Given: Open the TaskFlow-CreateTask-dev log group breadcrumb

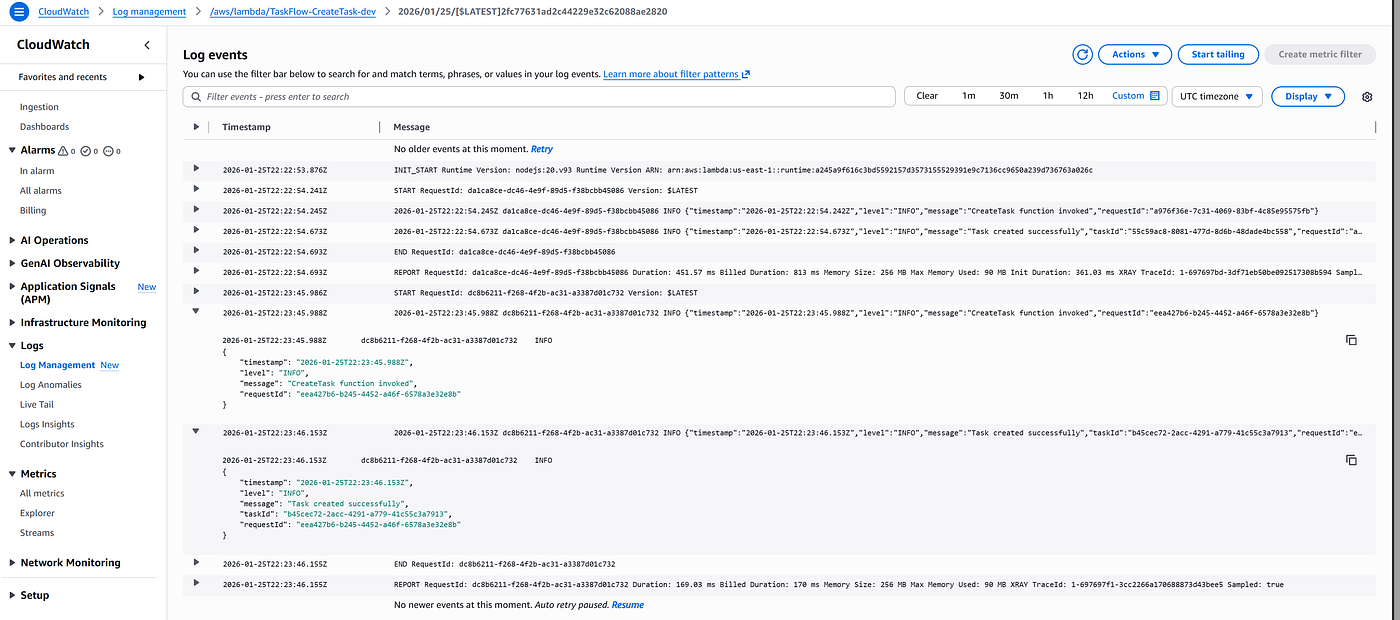Looking at the screenshot, I should pyautogui.click(x=291, y=12).
